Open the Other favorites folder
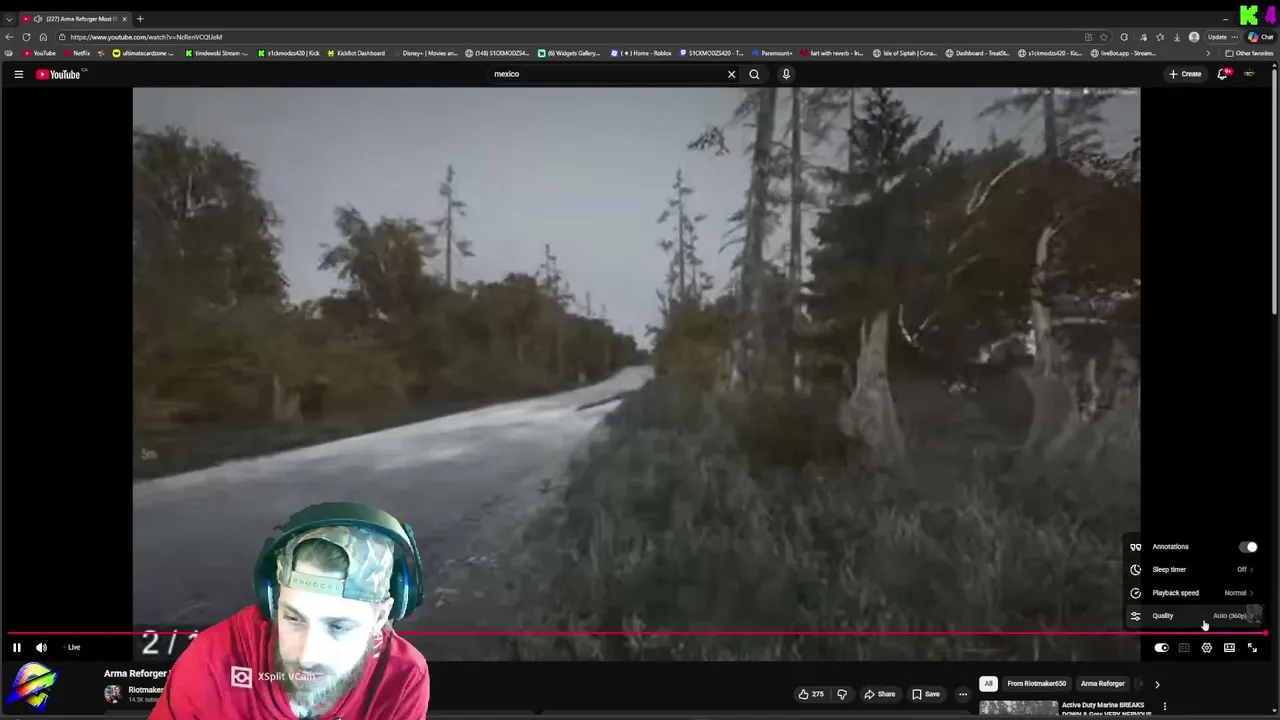1280x720 pixels. pyautogui.click(x=1249, y=53)
